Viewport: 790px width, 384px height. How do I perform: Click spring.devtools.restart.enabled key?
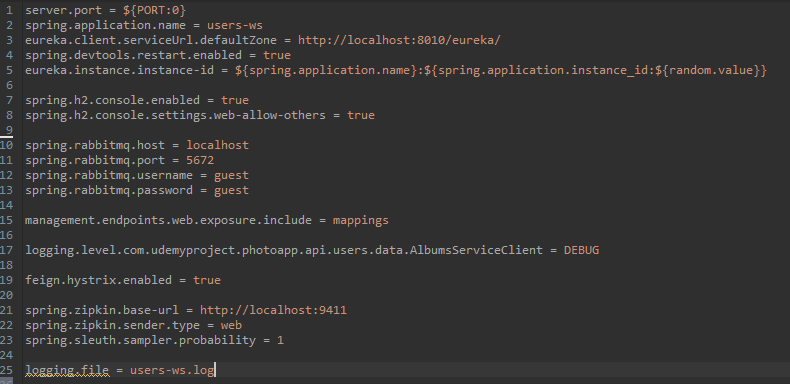click(134, 55)
